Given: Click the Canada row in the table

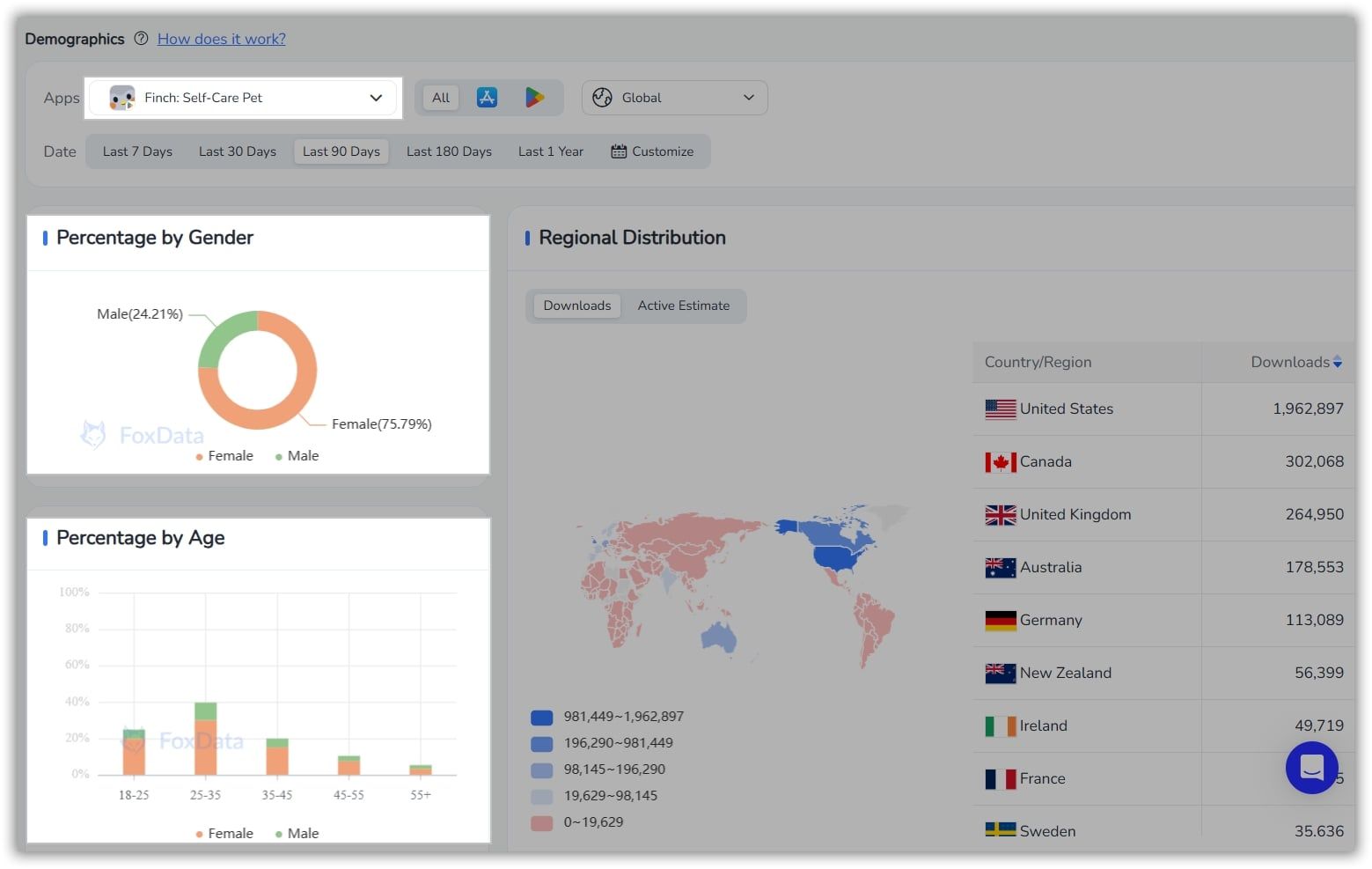Looking at the screenshot, I should (x=1163, y=461).
